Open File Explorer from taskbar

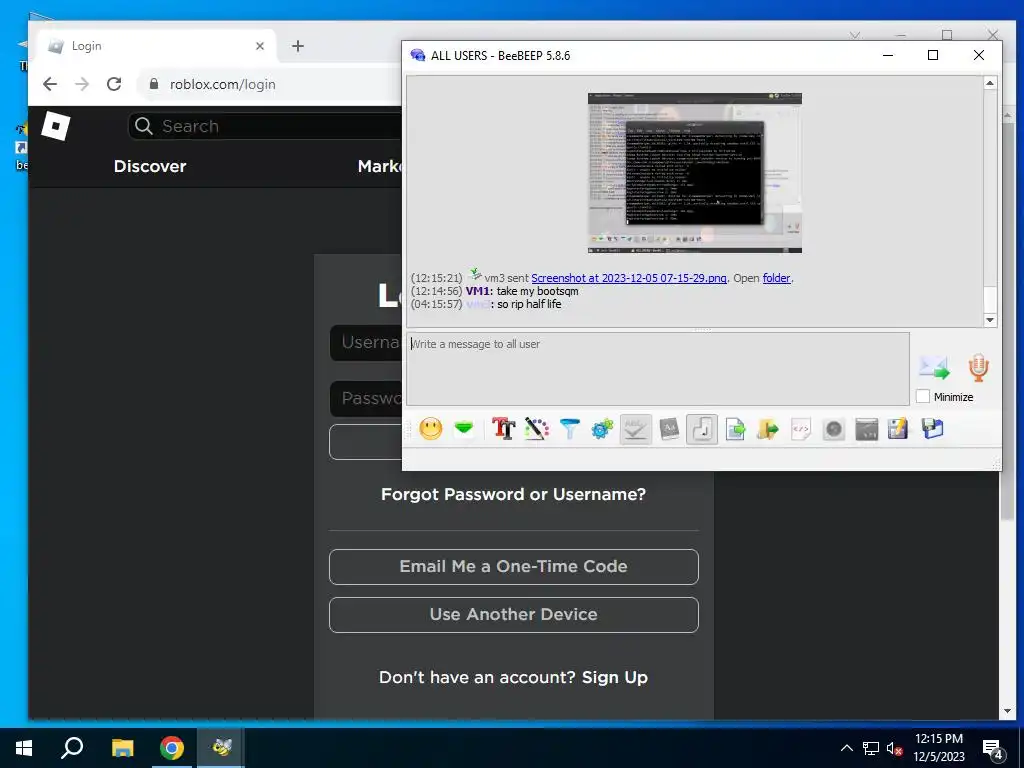(x=122, y=748)
